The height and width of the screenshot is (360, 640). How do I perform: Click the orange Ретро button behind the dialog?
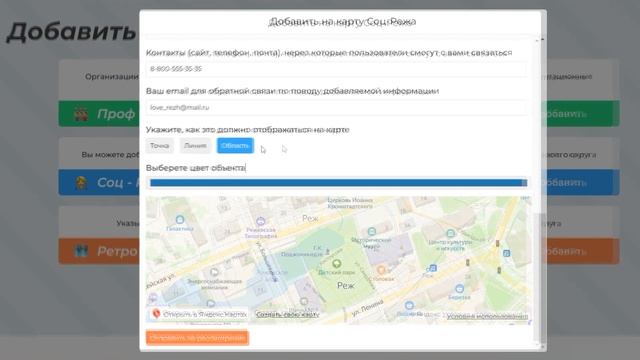click(99, 251)
